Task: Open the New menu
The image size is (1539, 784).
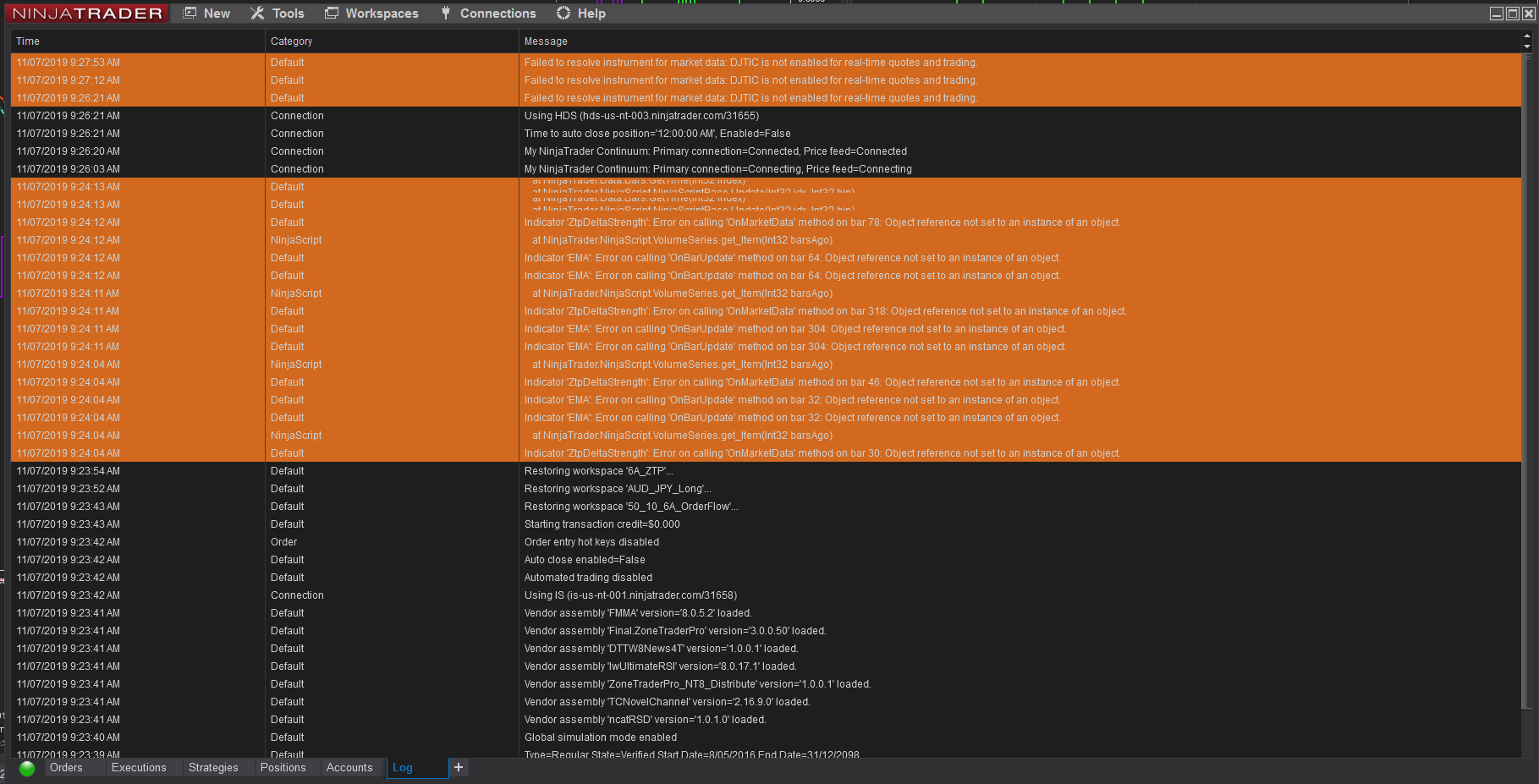Action: [x=207, y=14]
